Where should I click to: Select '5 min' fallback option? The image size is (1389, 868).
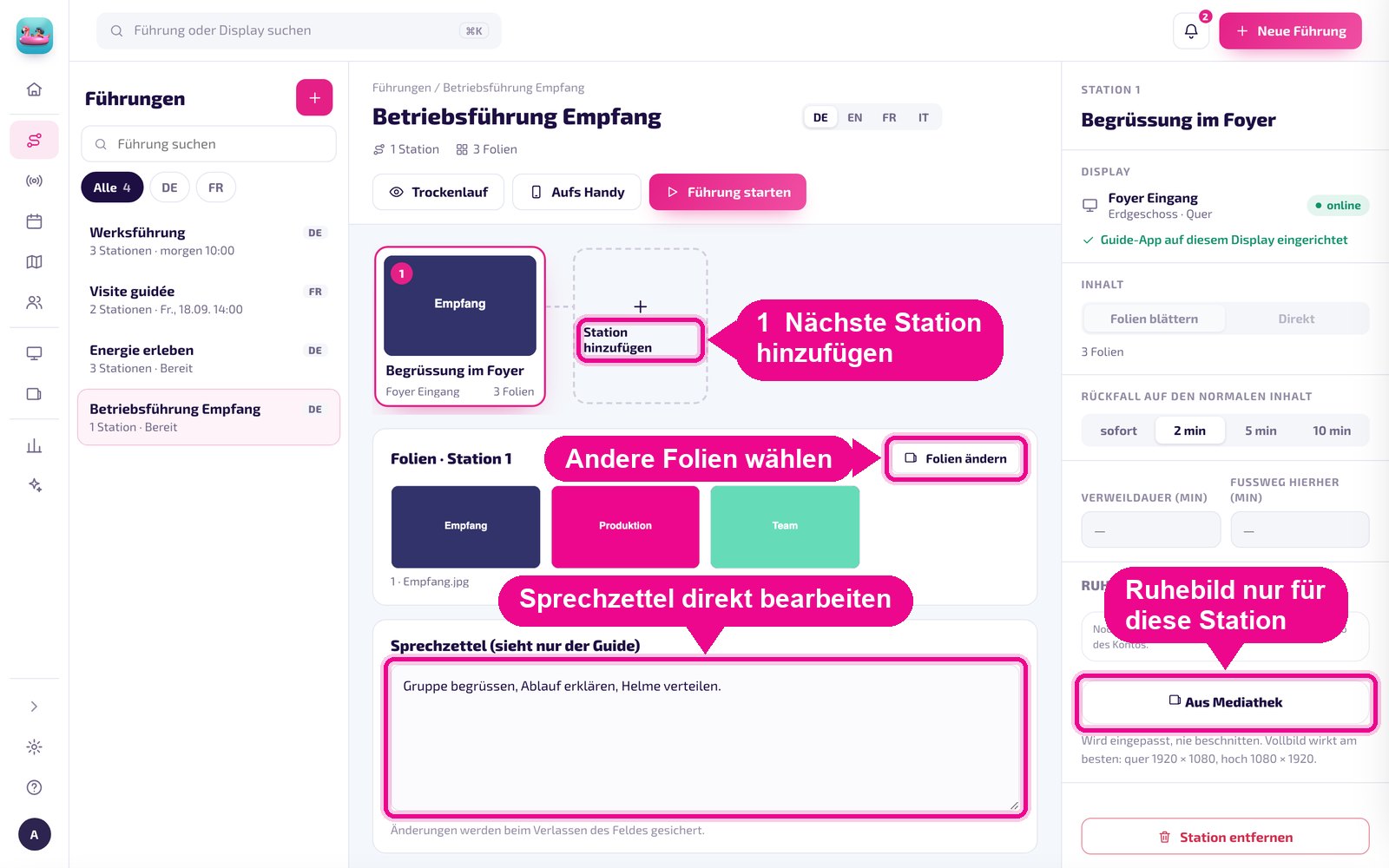pyautogui.click(x=1261, y=431)
